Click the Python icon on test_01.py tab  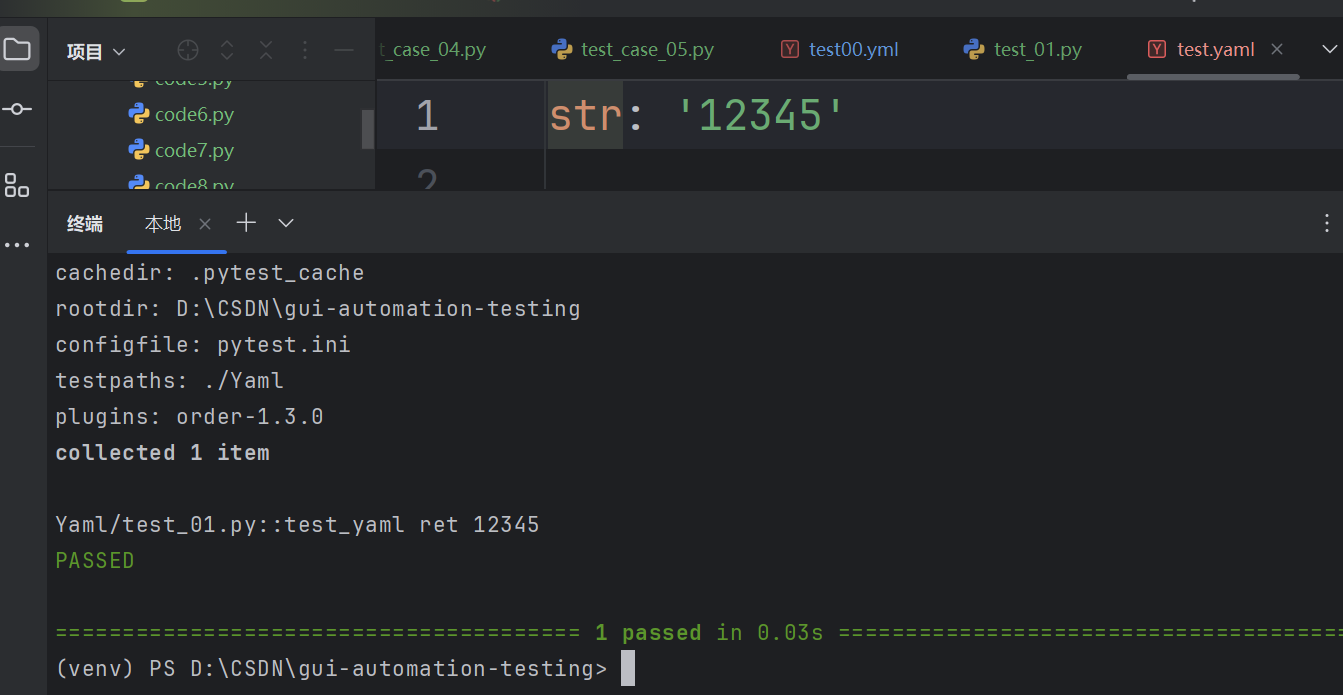(x=974, y=49)
